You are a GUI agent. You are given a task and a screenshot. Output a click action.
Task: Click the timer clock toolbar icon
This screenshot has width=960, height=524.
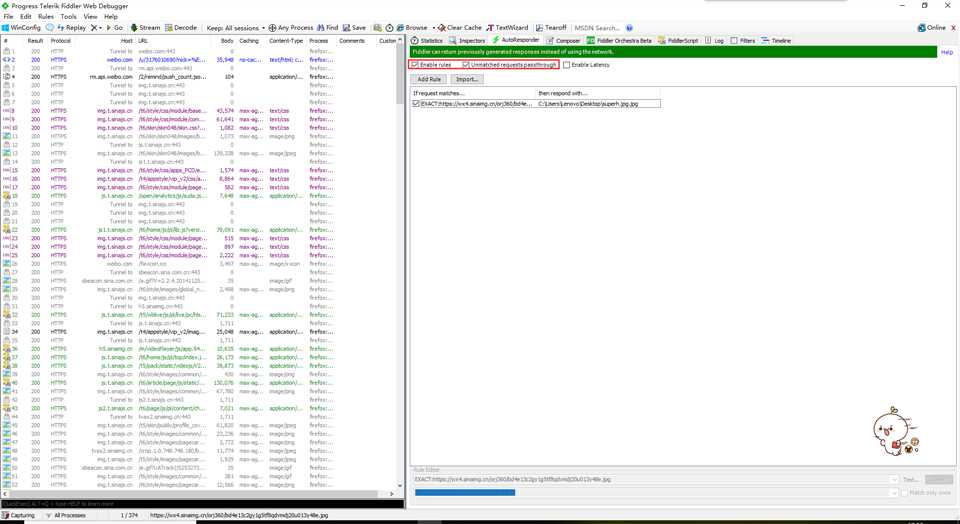[x=389, y=28]
